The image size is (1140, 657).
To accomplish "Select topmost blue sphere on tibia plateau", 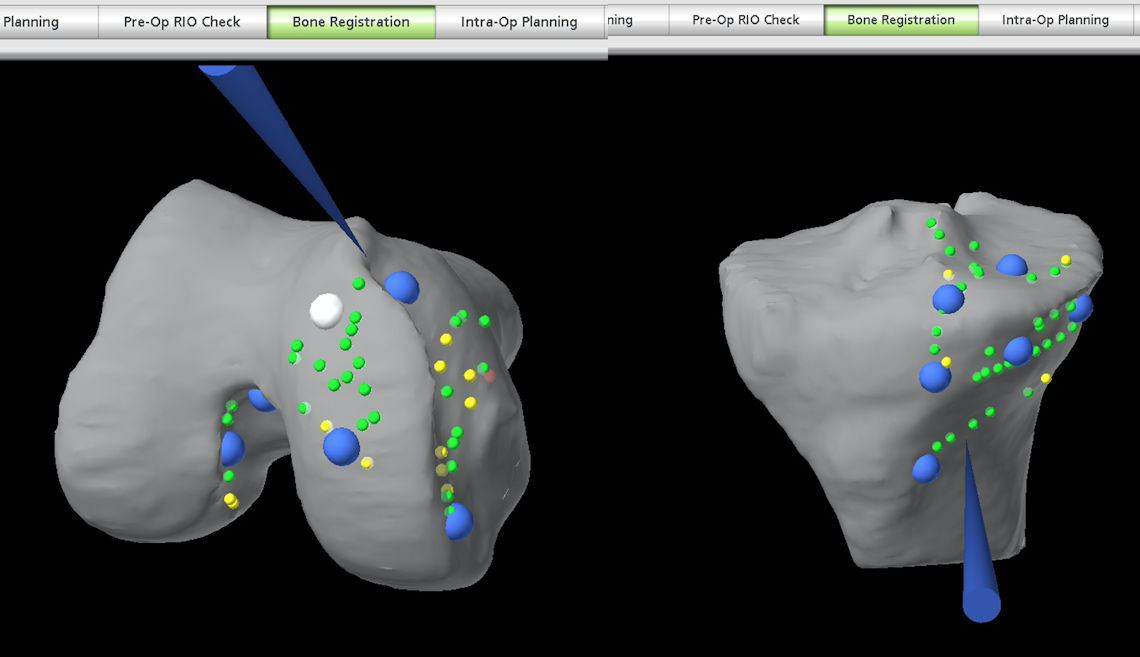I will coord(1011,266).
